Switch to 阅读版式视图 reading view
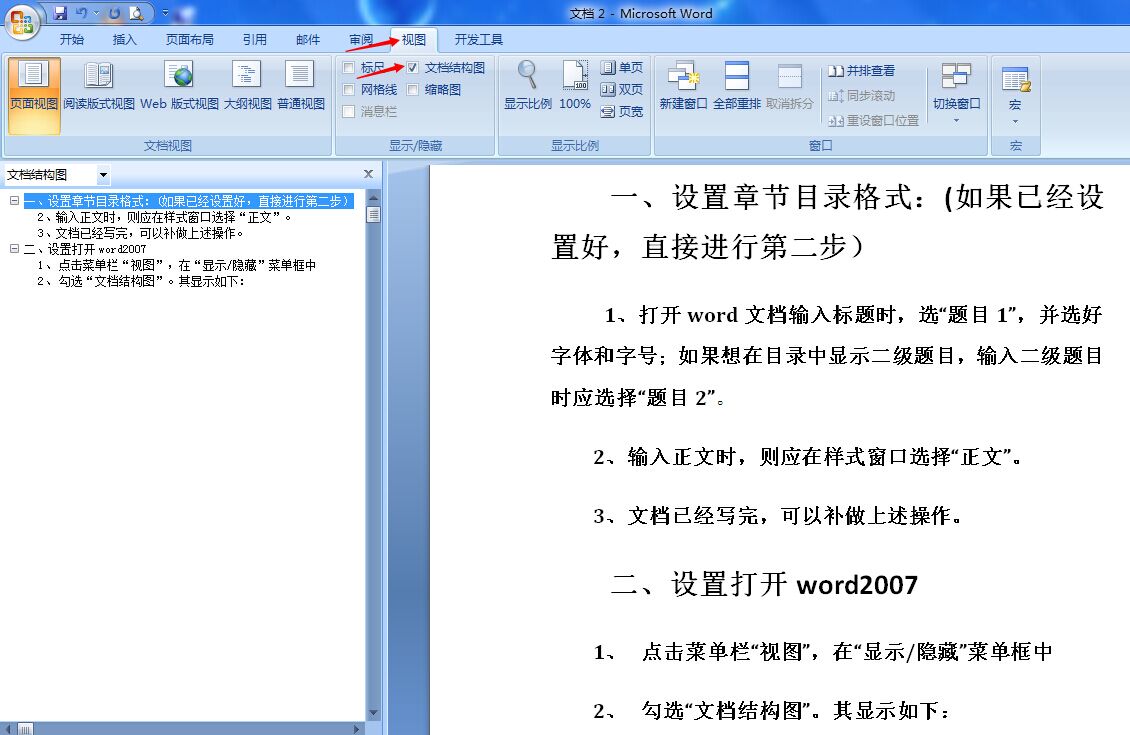 coord(99,86)
